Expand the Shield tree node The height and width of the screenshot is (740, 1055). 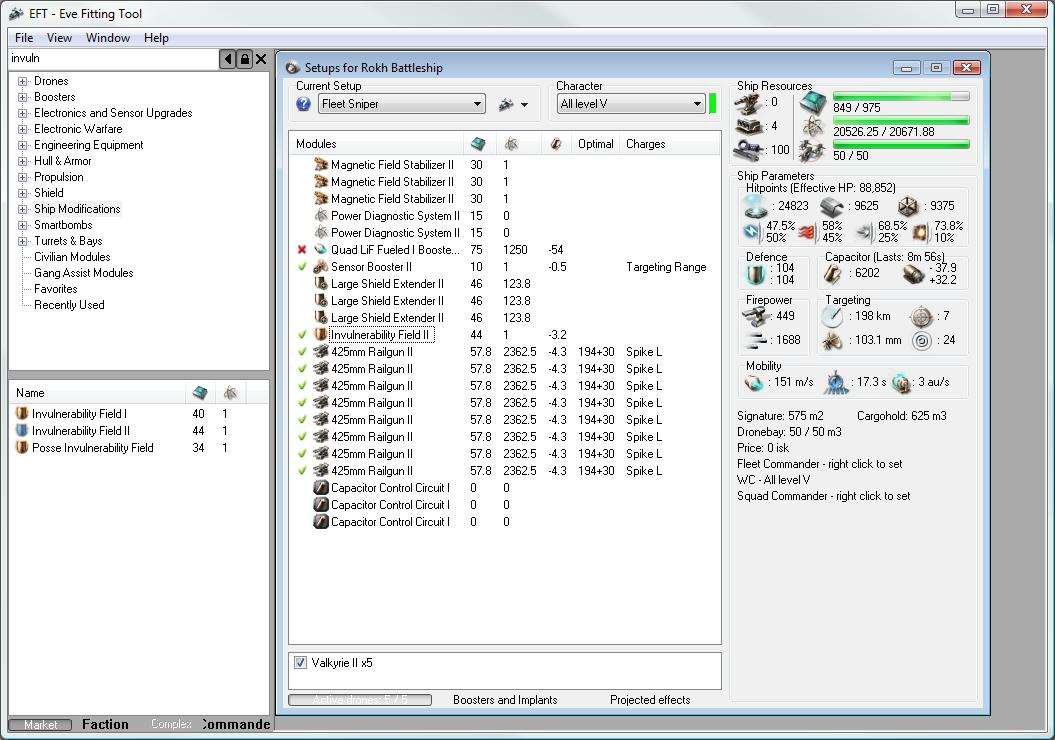(22, 193)
